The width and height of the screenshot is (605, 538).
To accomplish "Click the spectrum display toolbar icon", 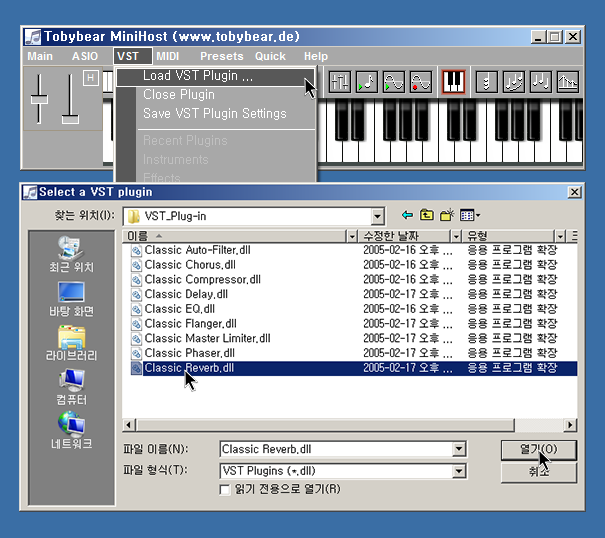I will [568, 82].
